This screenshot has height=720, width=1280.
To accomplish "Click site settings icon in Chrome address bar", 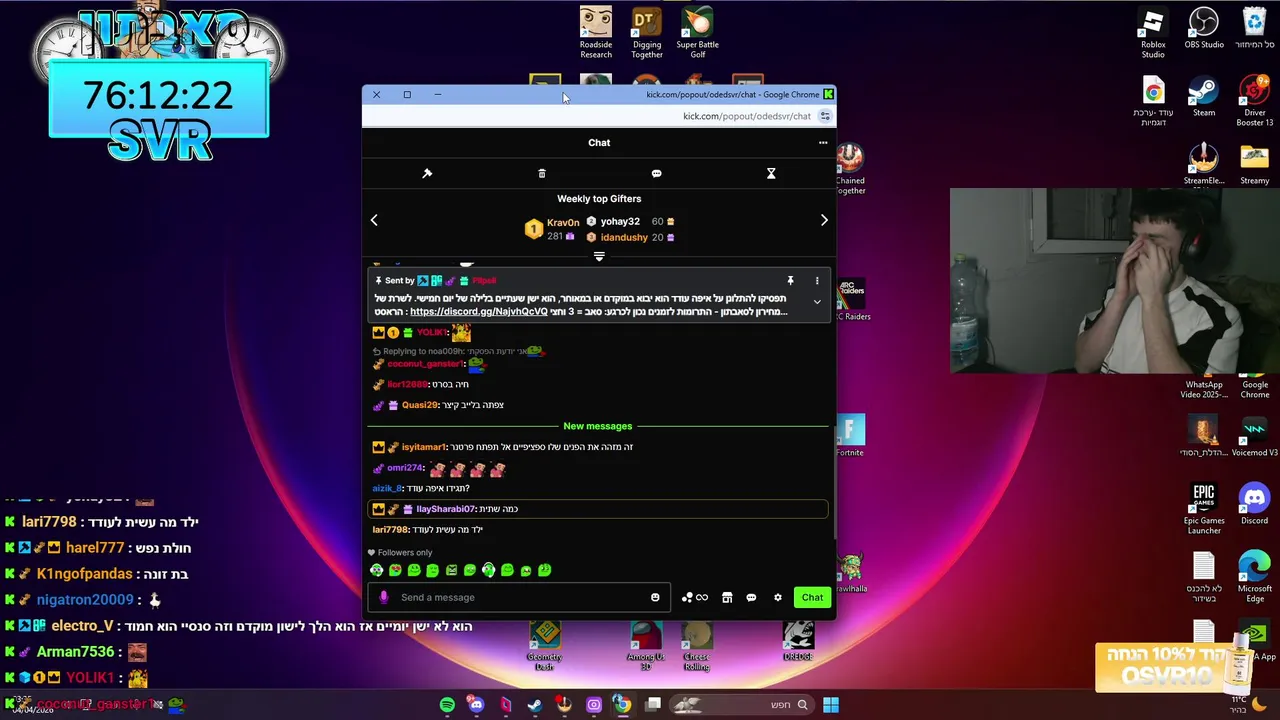I will coord(825,116).
